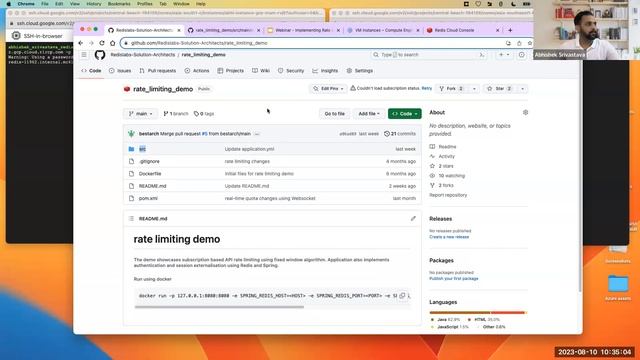Screen dimensions: 640x360
Task: Open pull request #5 link
Action: pos(204,134)
